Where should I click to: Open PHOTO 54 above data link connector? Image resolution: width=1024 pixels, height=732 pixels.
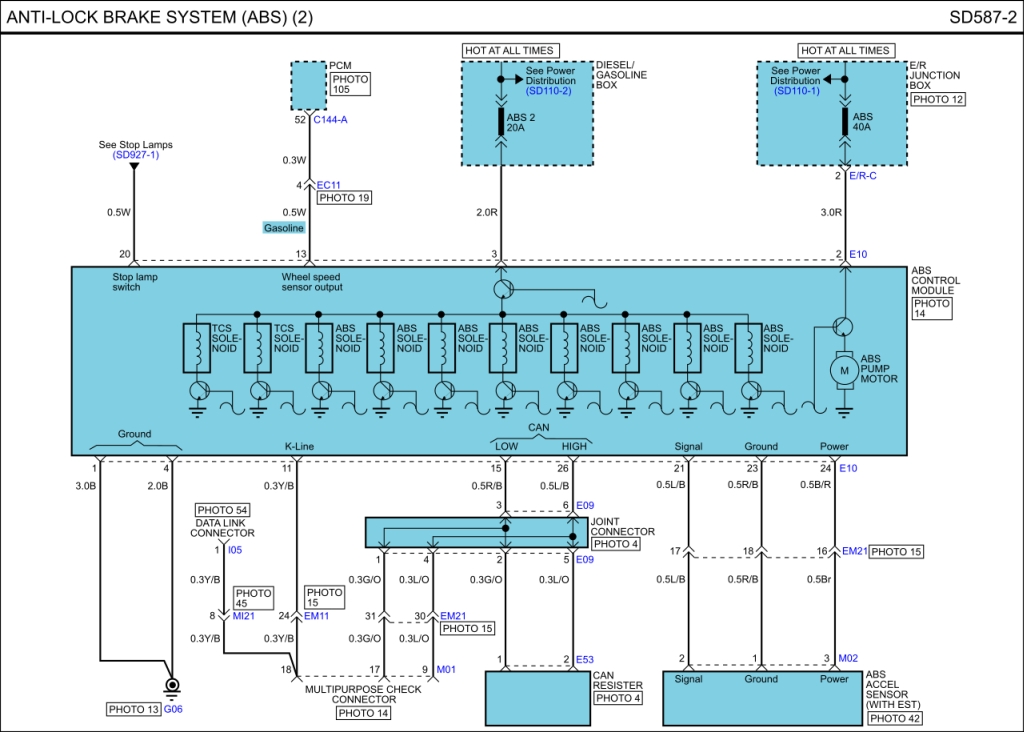tap(222, 510)
